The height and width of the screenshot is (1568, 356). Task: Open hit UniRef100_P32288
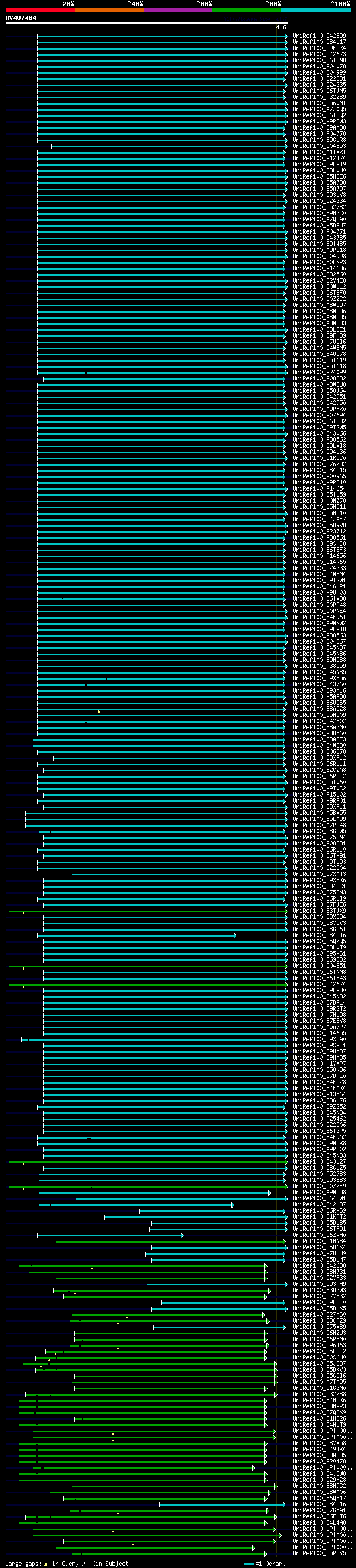point(319,1395)
